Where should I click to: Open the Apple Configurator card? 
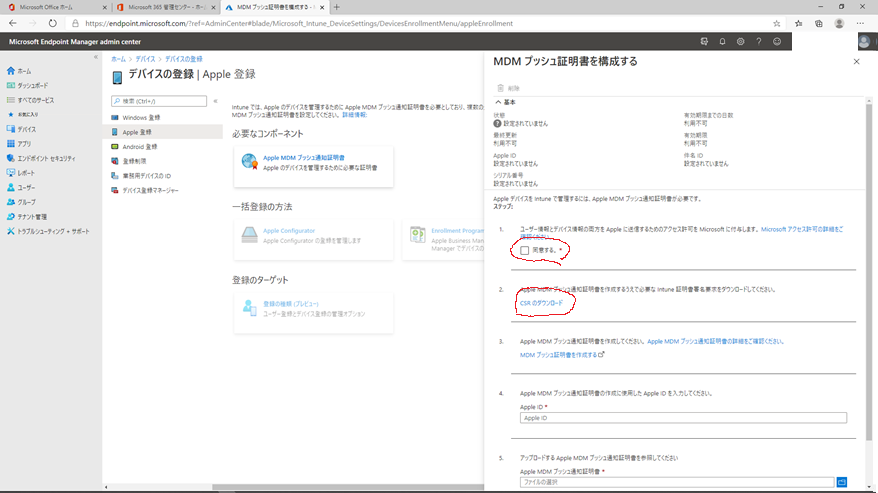(x=313, y=239)
